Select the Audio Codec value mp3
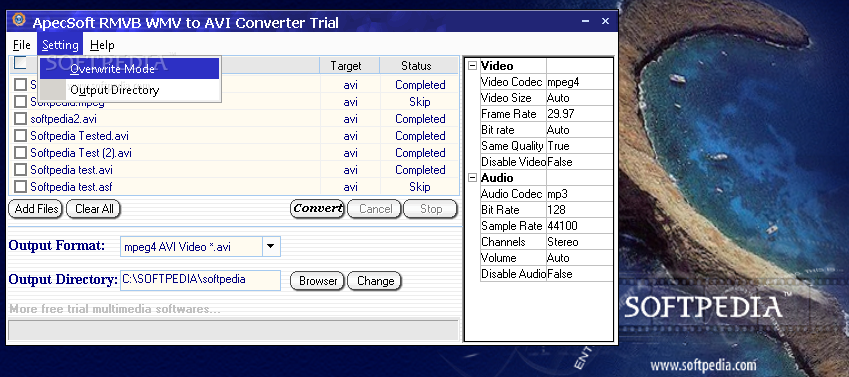Viewport: 849px width, 377px height. (579, 194)
